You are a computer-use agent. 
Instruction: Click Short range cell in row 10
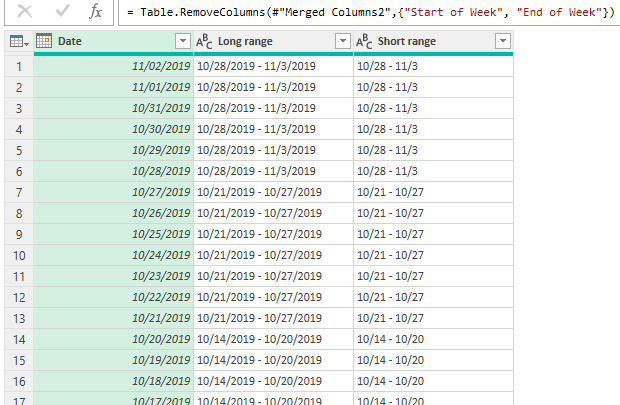click(x=433, y=255)
